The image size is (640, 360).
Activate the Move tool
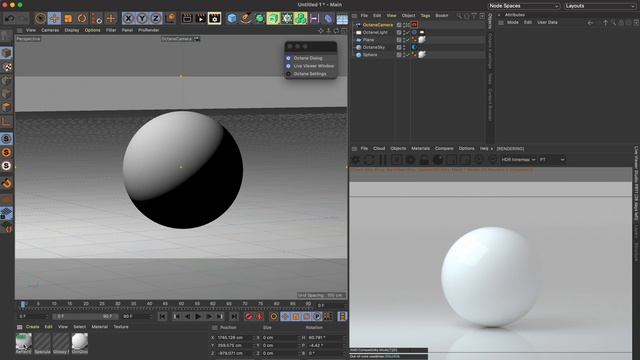coord(54,18)
